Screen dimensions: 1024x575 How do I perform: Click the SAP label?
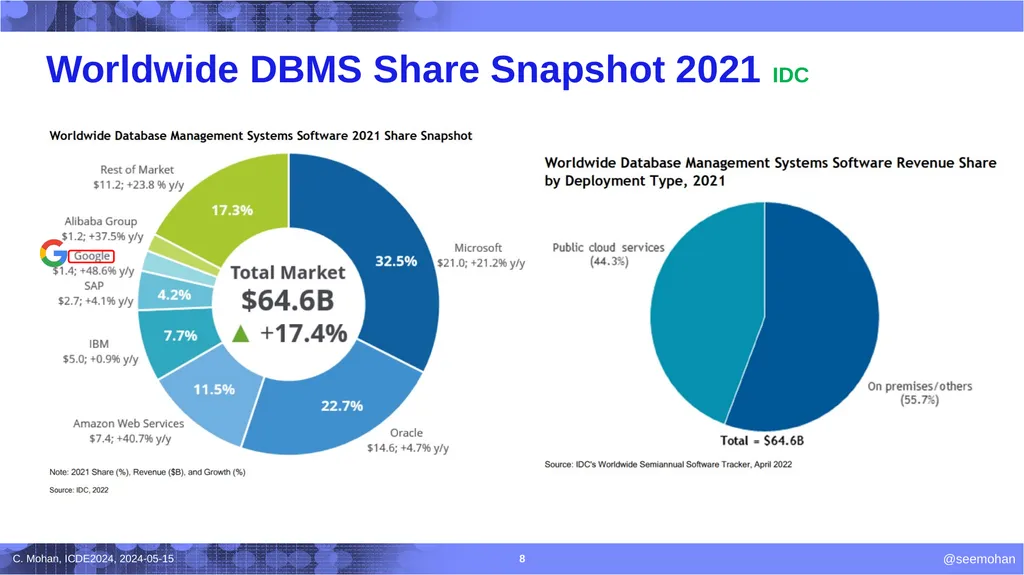94,286
